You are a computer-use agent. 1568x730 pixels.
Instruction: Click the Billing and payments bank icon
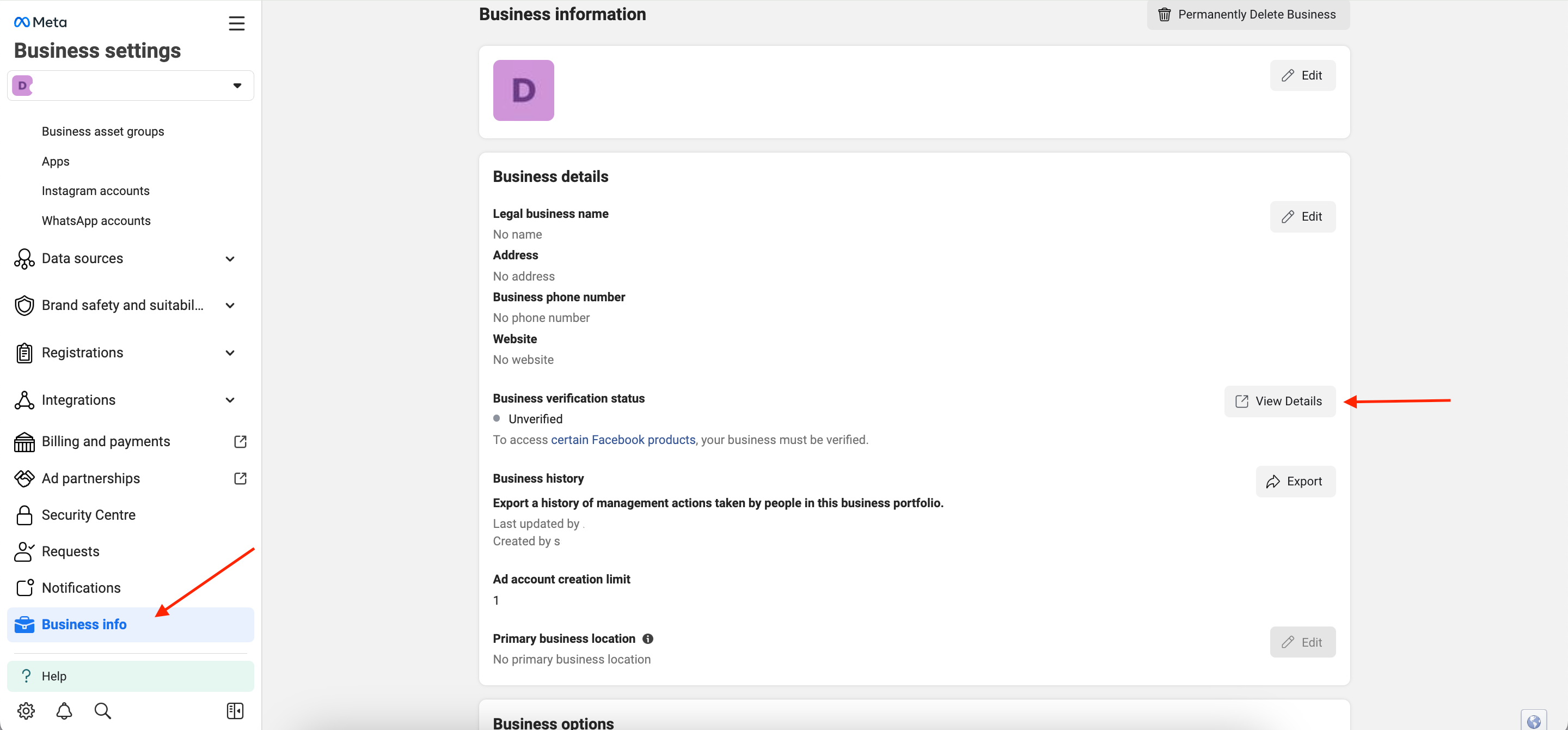pos(24,442)
